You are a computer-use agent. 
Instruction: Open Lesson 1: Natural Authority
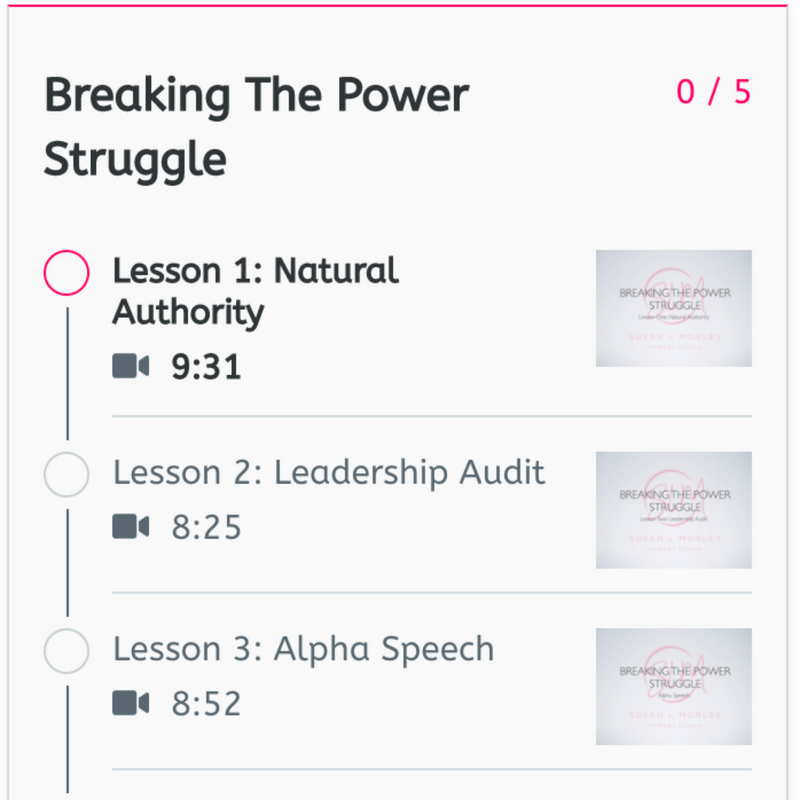(x=255, y=291)
